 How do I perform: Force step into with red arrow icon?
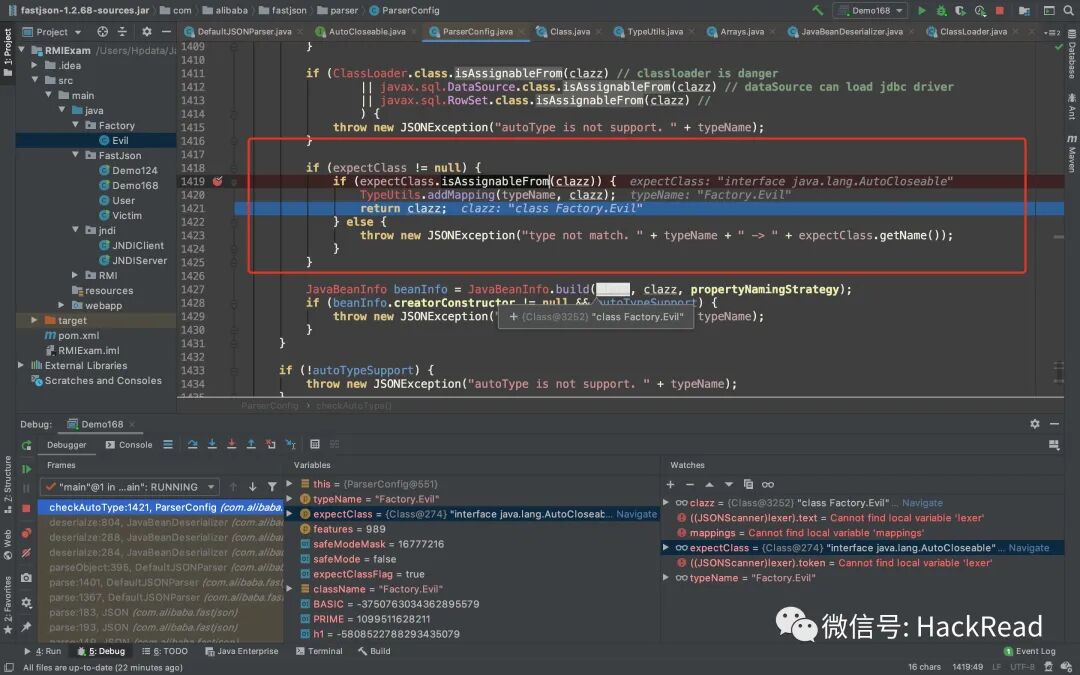(231, 445)
